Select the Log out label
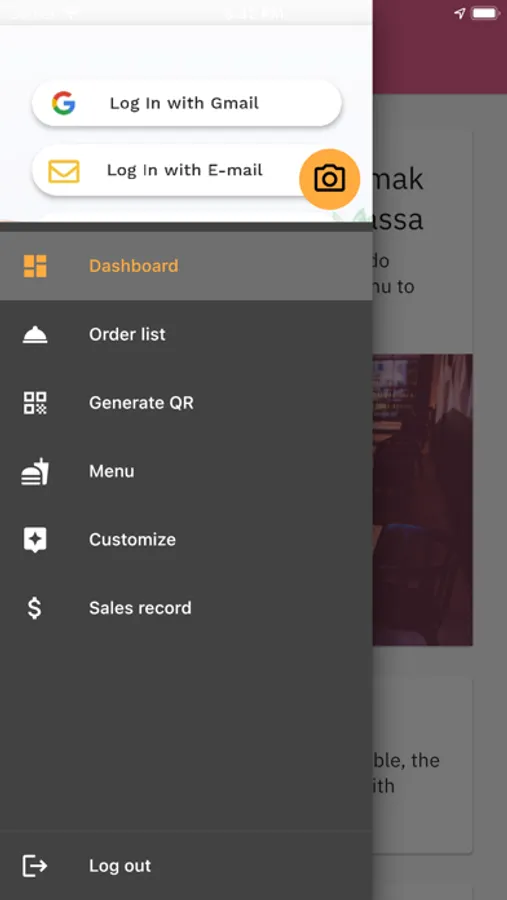The image size is (507, 900). pyautogui.click(x=120, y=866)
